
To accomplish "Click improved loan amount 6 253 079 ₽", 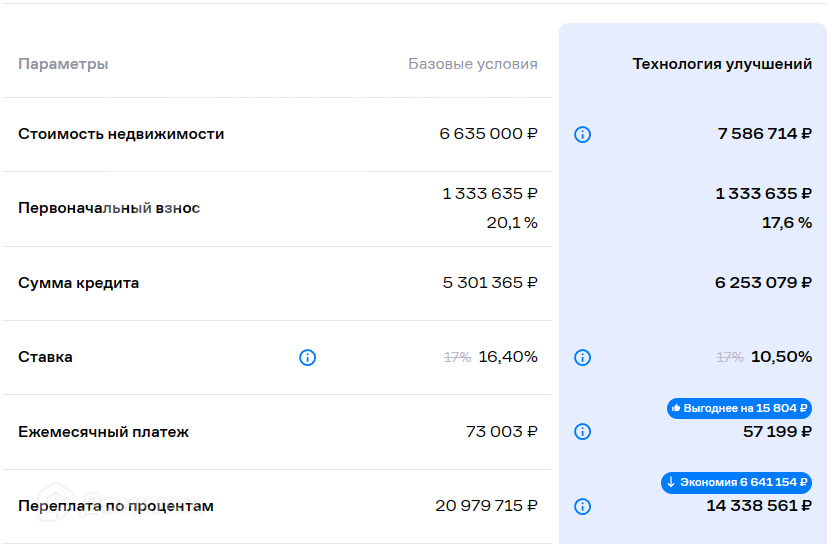I will coord(763,283).
